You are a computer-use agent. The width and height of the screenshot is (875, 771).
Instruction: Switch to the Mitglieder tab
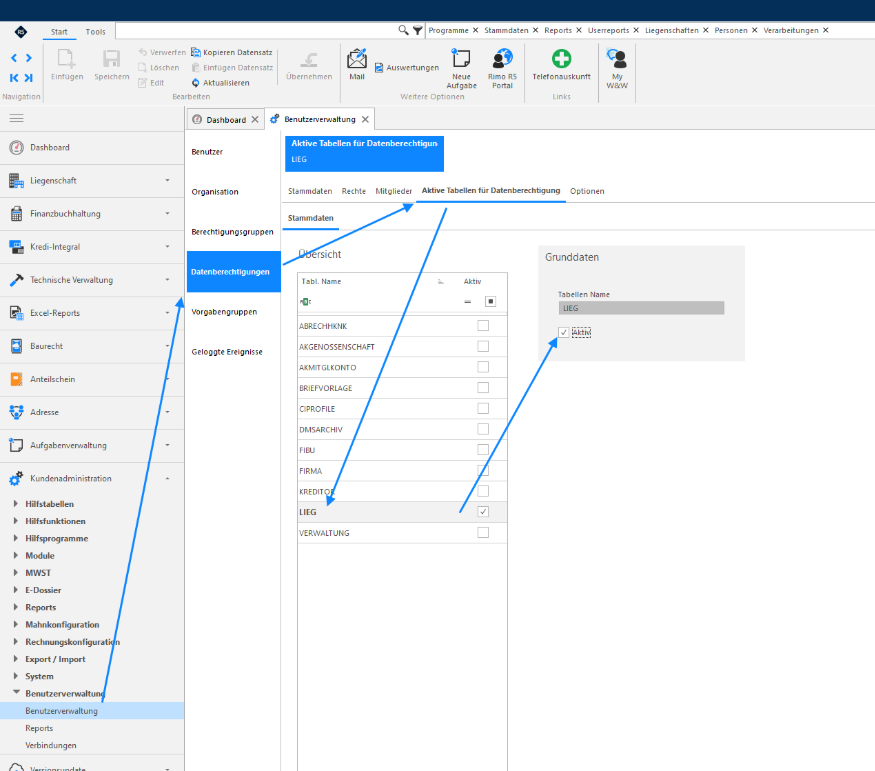(393, 191)
